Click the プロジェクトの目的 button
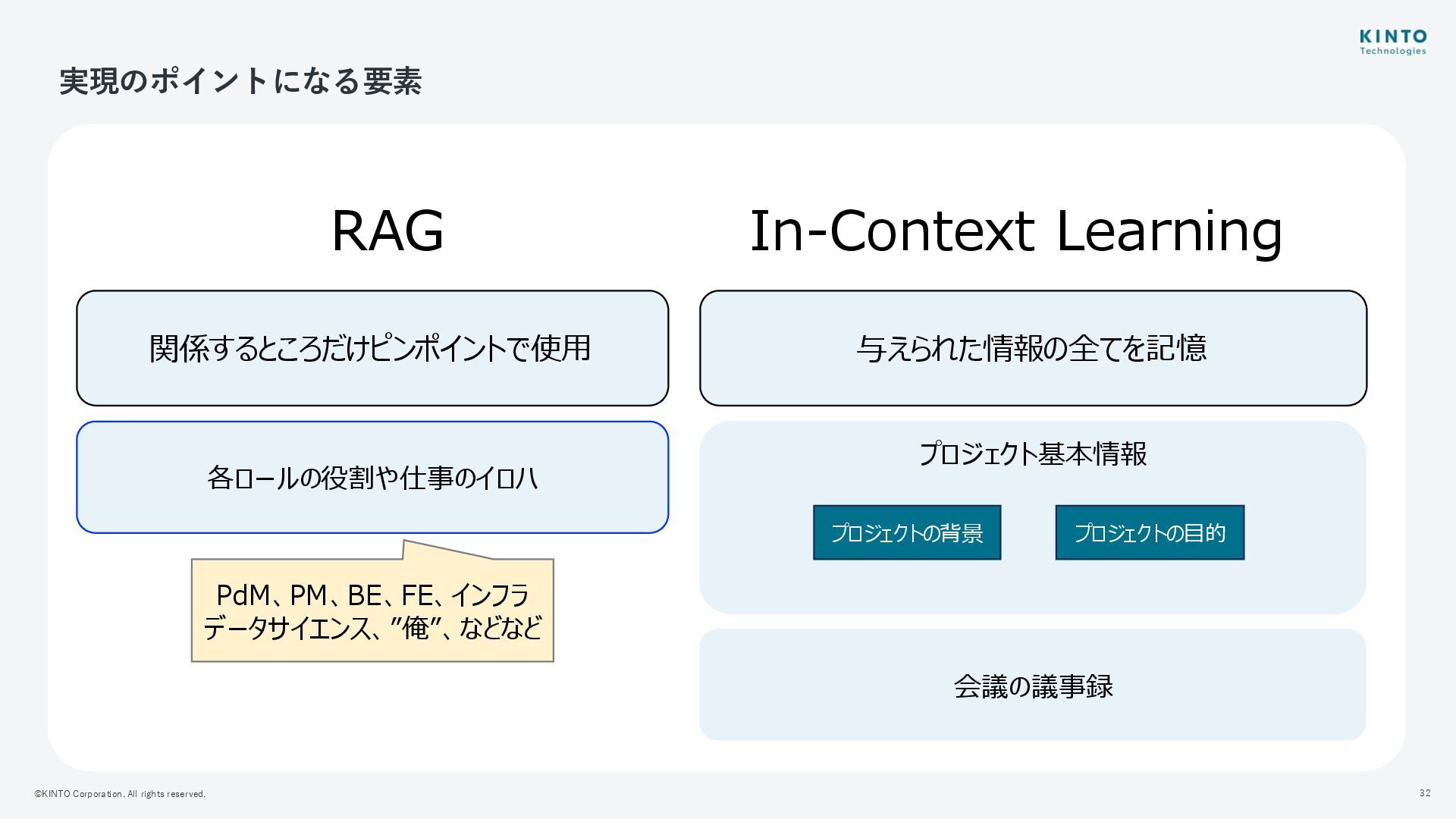 1150,532
